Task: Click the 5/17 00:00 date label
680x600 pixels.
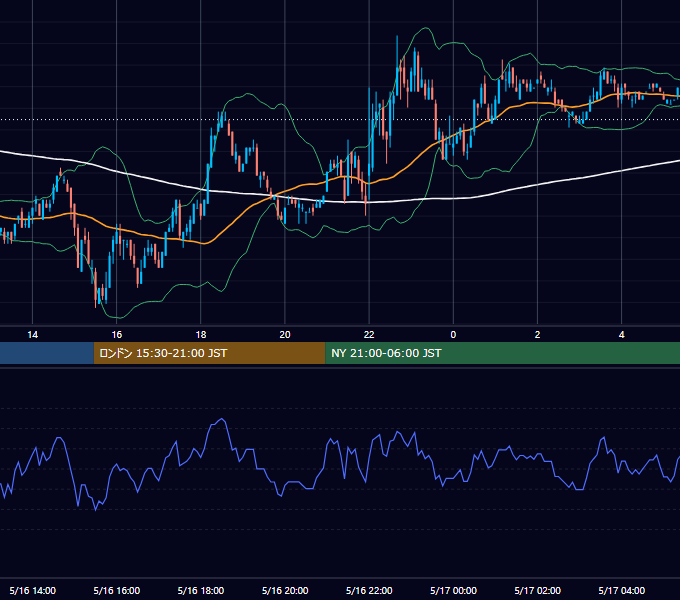Action: [x=453, y=590]
